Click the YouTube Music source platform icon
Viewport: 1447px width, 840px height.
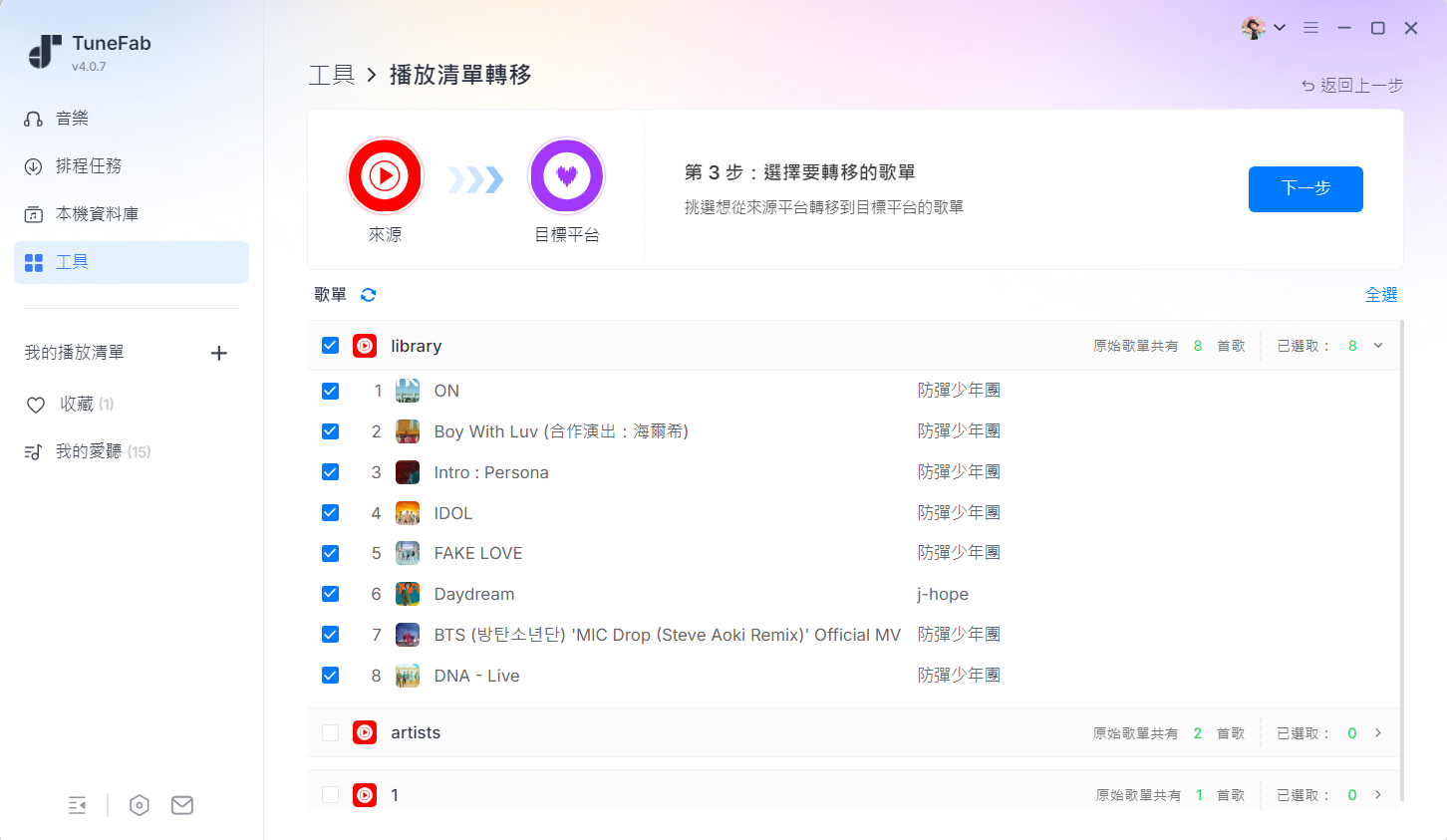click(x=385, y=175)
